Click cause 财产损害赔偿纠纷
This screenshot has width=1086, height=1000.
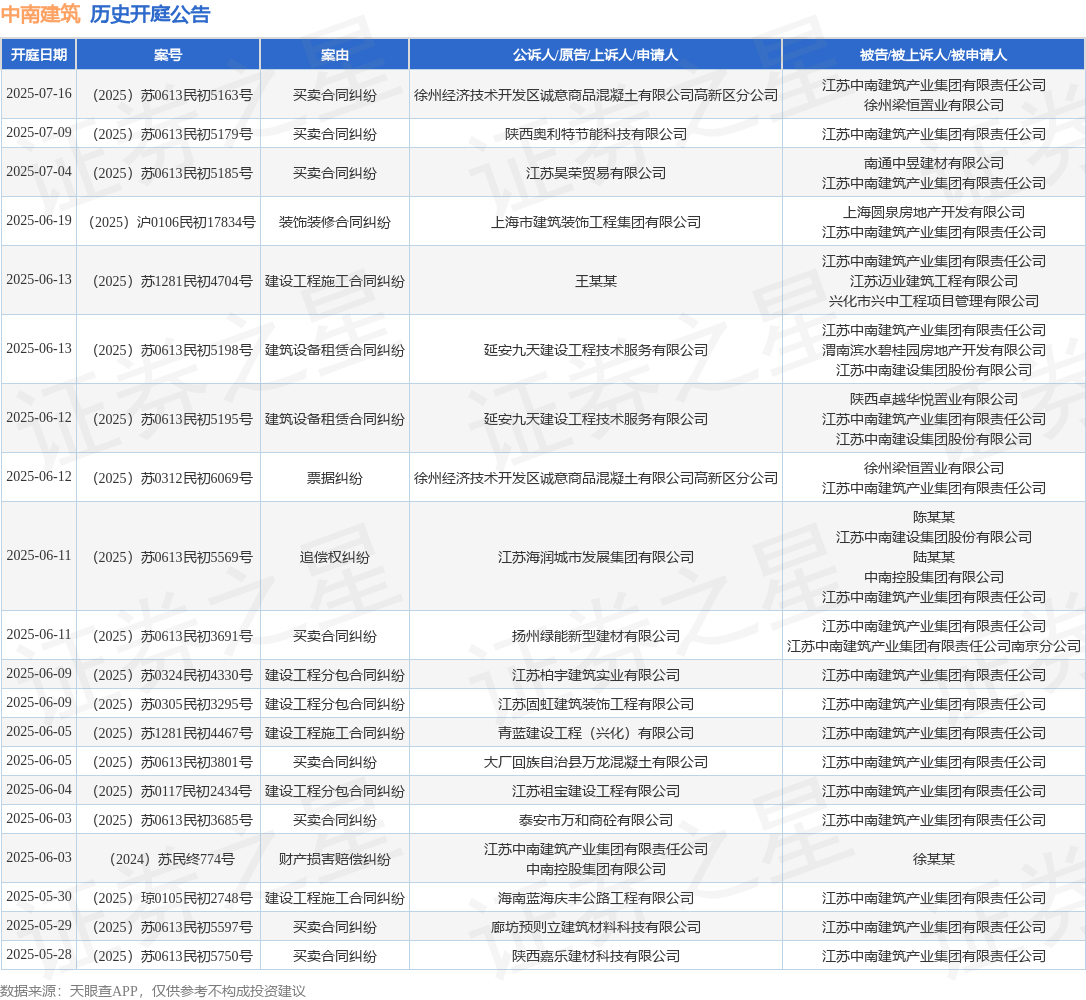click(335, 859)
